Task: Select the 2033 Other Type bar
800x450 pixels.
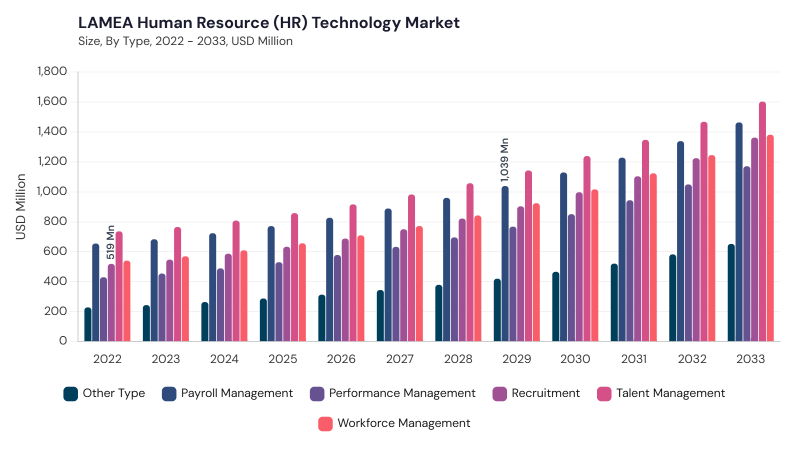Action: click(731, 293)
